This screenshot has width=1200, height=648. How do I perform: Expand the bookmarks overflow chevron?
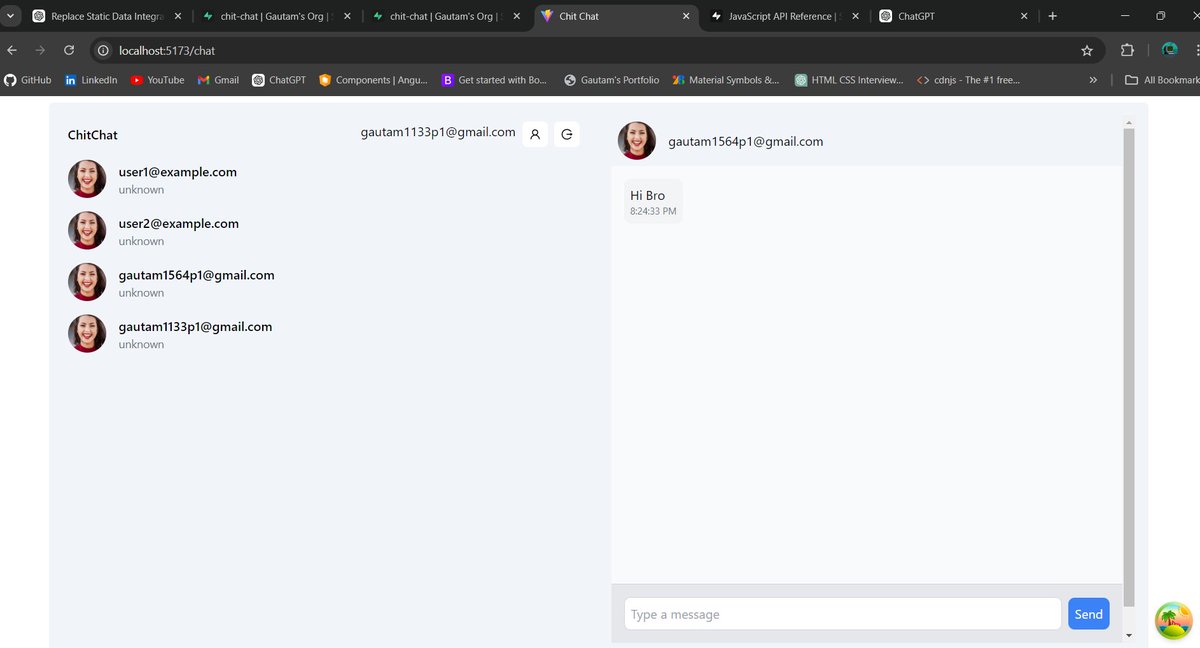click(x=1092, y=80)
